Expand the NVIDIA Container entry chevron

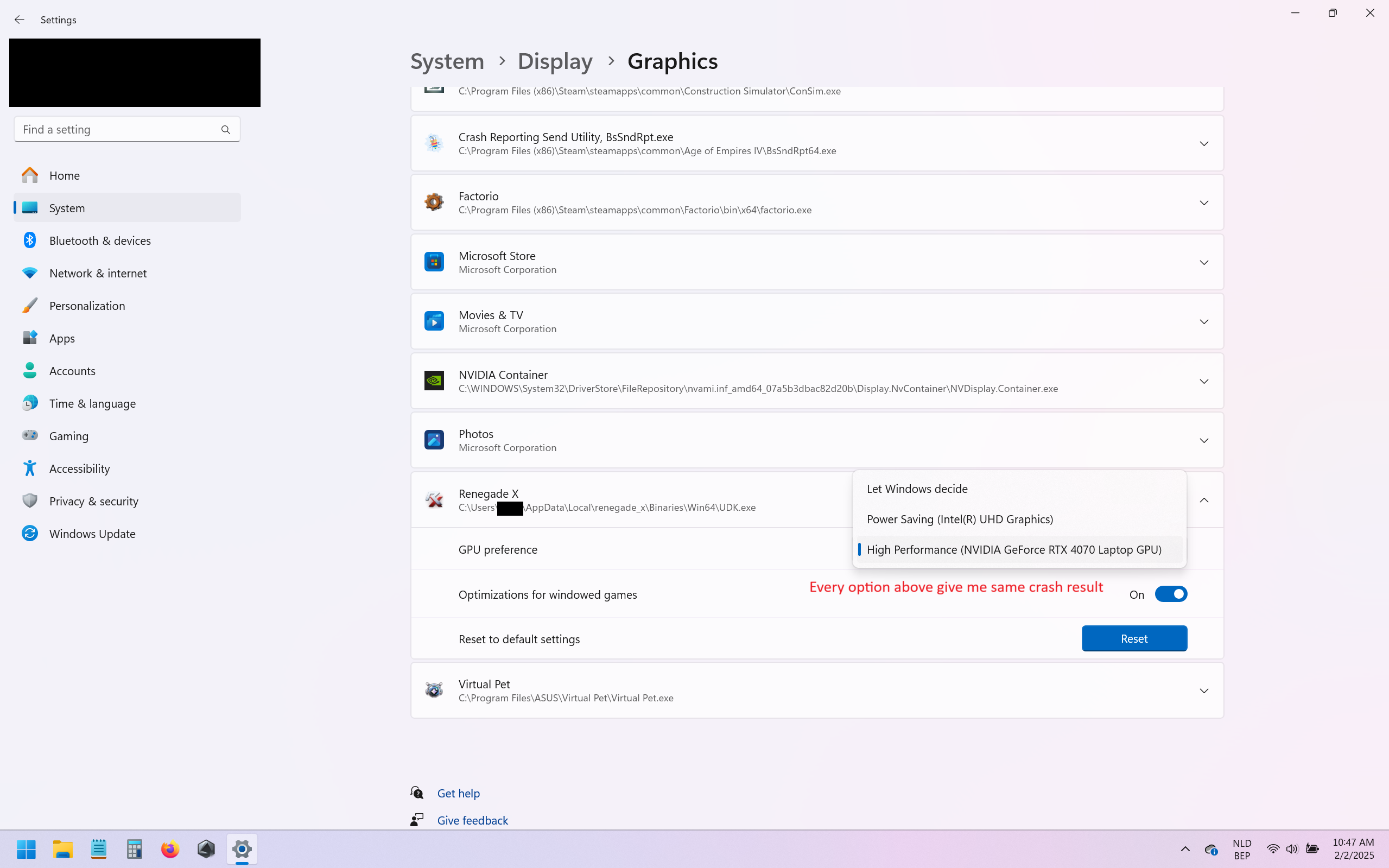(x=1203, y=381)
